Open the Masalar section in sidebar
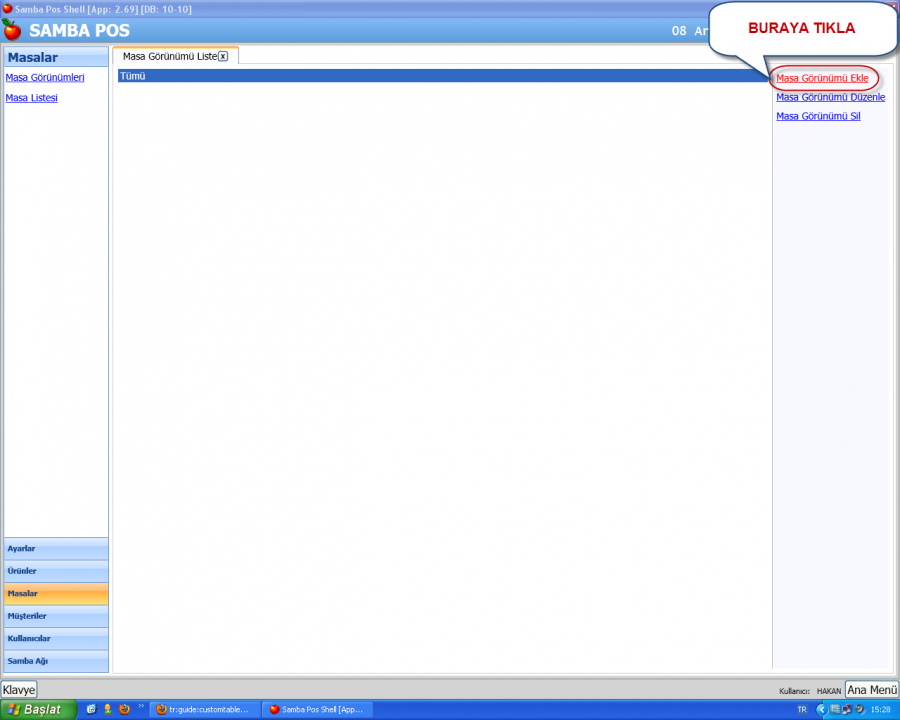This screenshot has width=900, height=720. [x=56, y=593]
